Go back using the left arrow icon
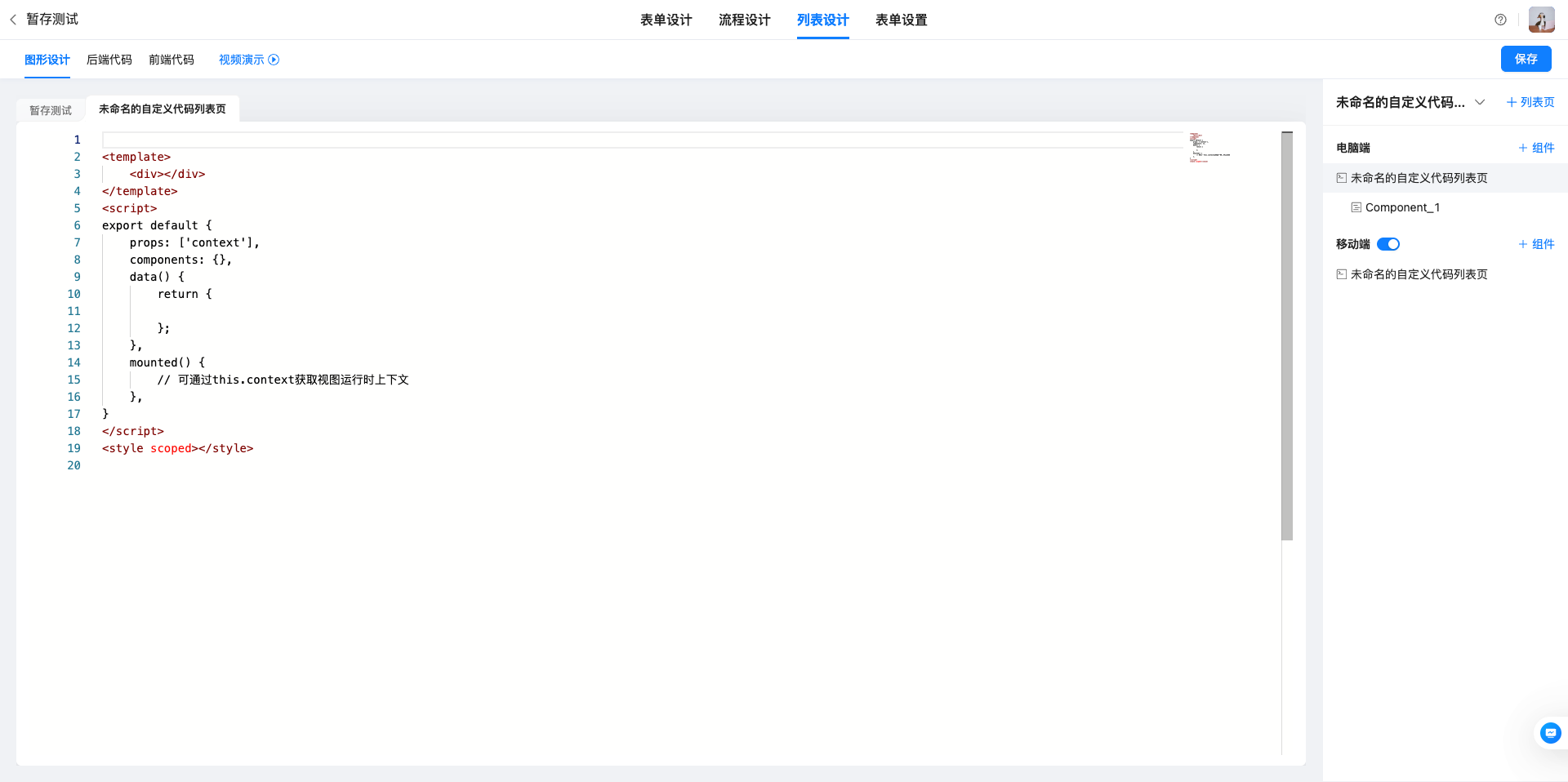 coord(13,20)
